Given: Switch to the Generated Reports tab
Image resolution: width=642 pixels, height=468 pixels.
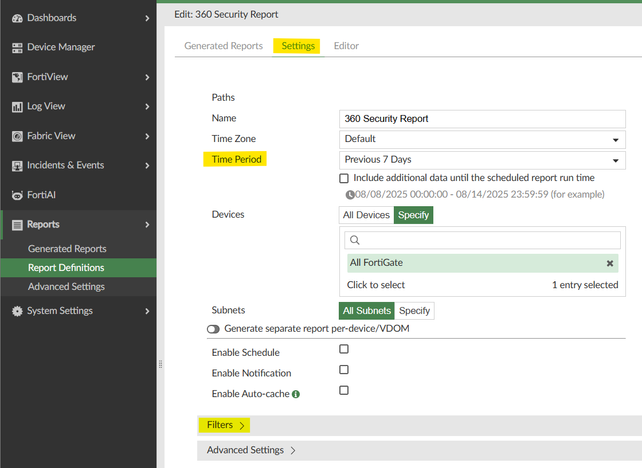Looking at the screenshot, I should coord(223,46).
